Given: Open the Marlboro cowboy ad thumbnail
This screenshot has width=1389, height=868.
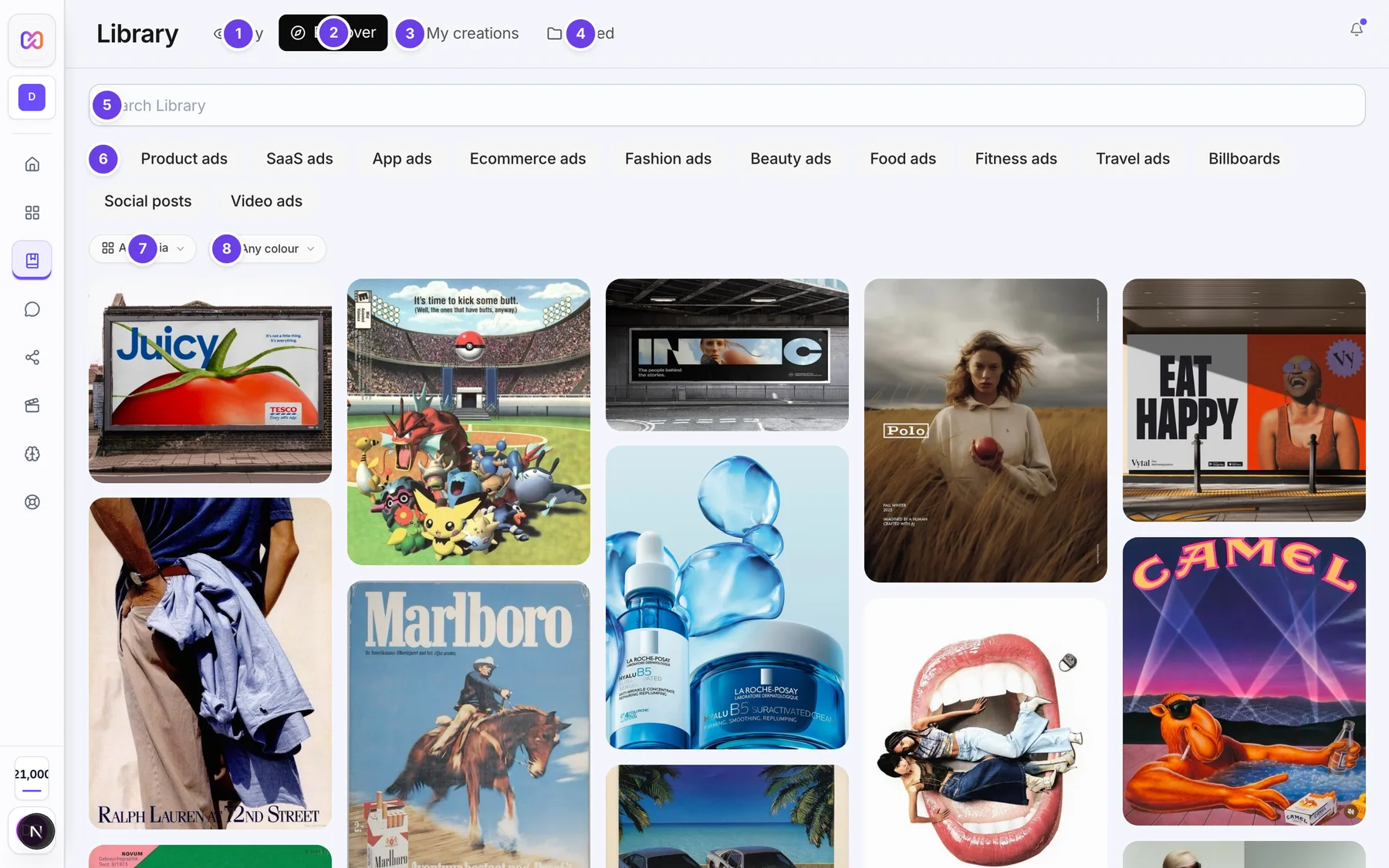Looking at the screenshot, I should click(468, 724).
